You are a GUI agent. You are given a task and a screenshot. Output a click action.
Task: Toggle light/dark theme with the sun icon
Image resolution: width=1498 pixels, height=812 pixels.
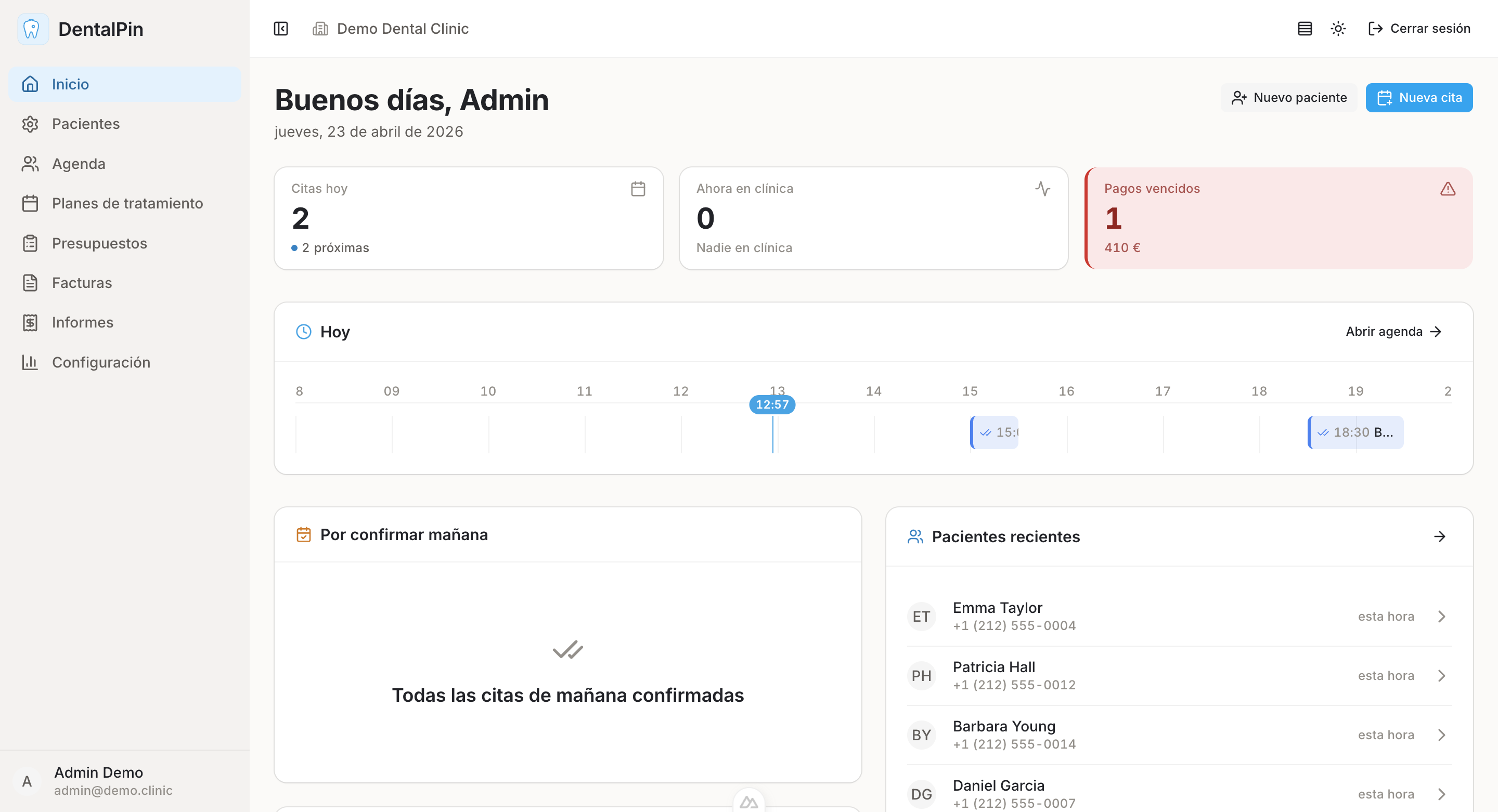(x=1338, y=28)
